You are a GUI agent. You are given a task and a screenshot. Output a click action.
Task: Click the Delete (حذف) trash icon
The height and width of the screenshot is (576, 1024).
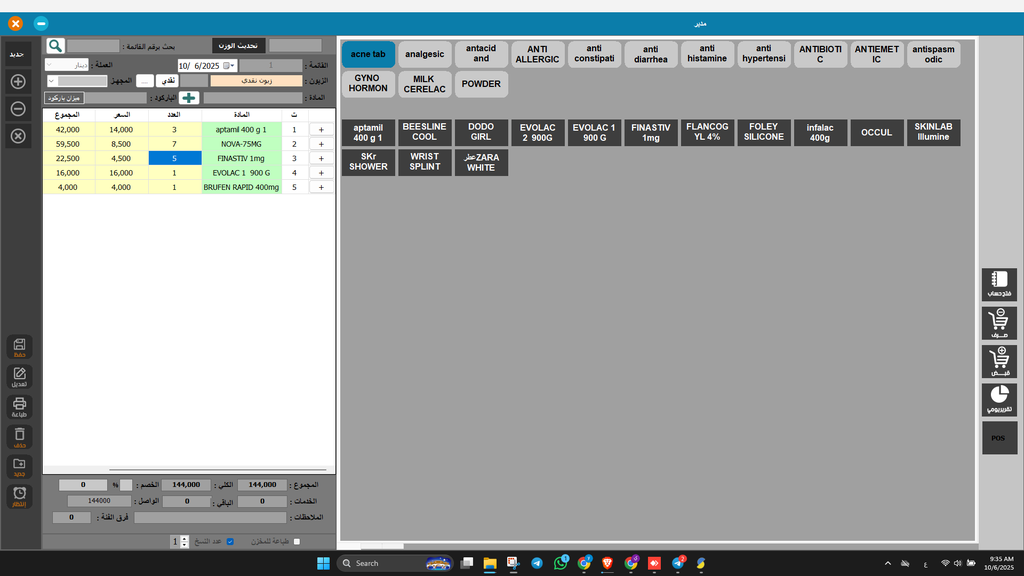click(x=19, y=437)
